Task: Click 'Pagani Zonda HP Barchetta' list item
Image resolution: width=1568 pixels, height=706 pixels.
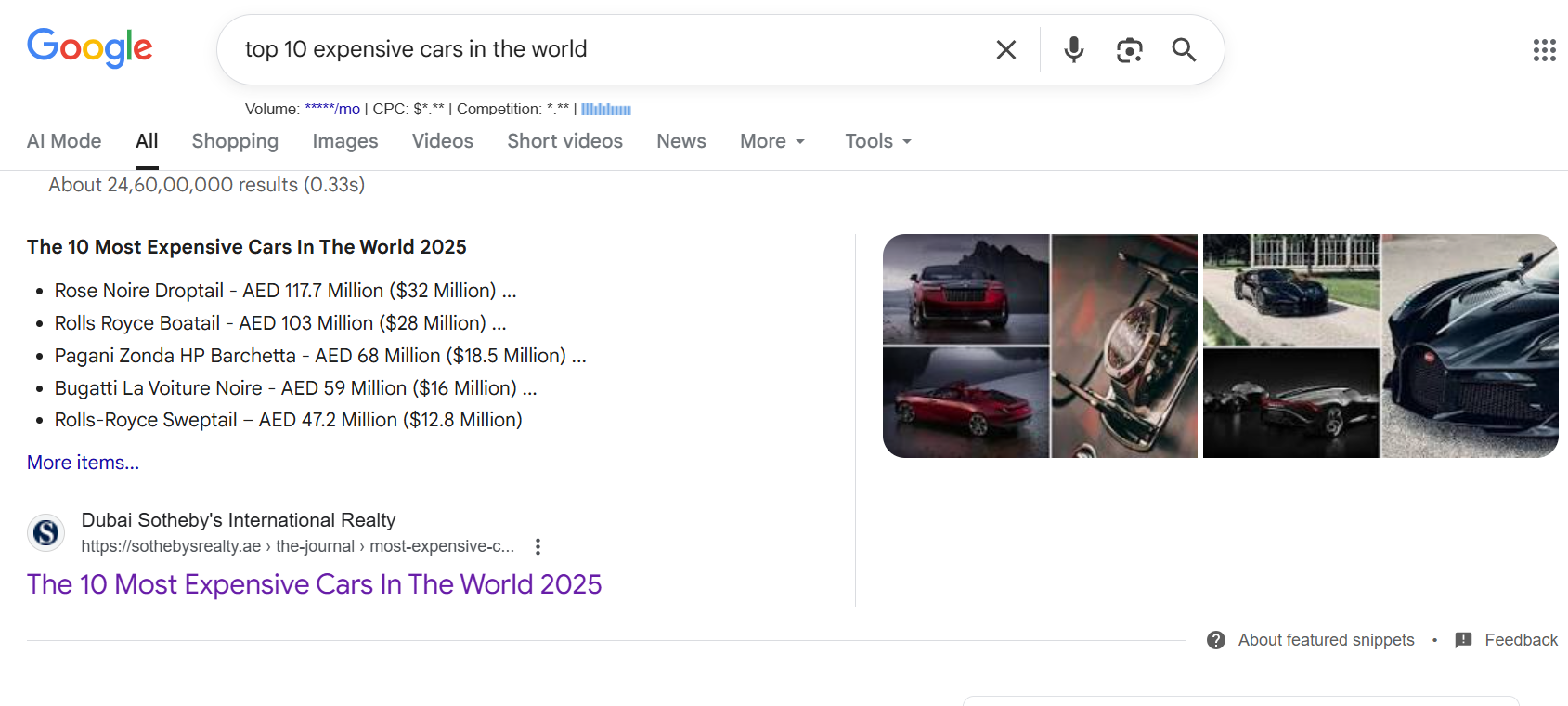Action: (x=320, y=356)
